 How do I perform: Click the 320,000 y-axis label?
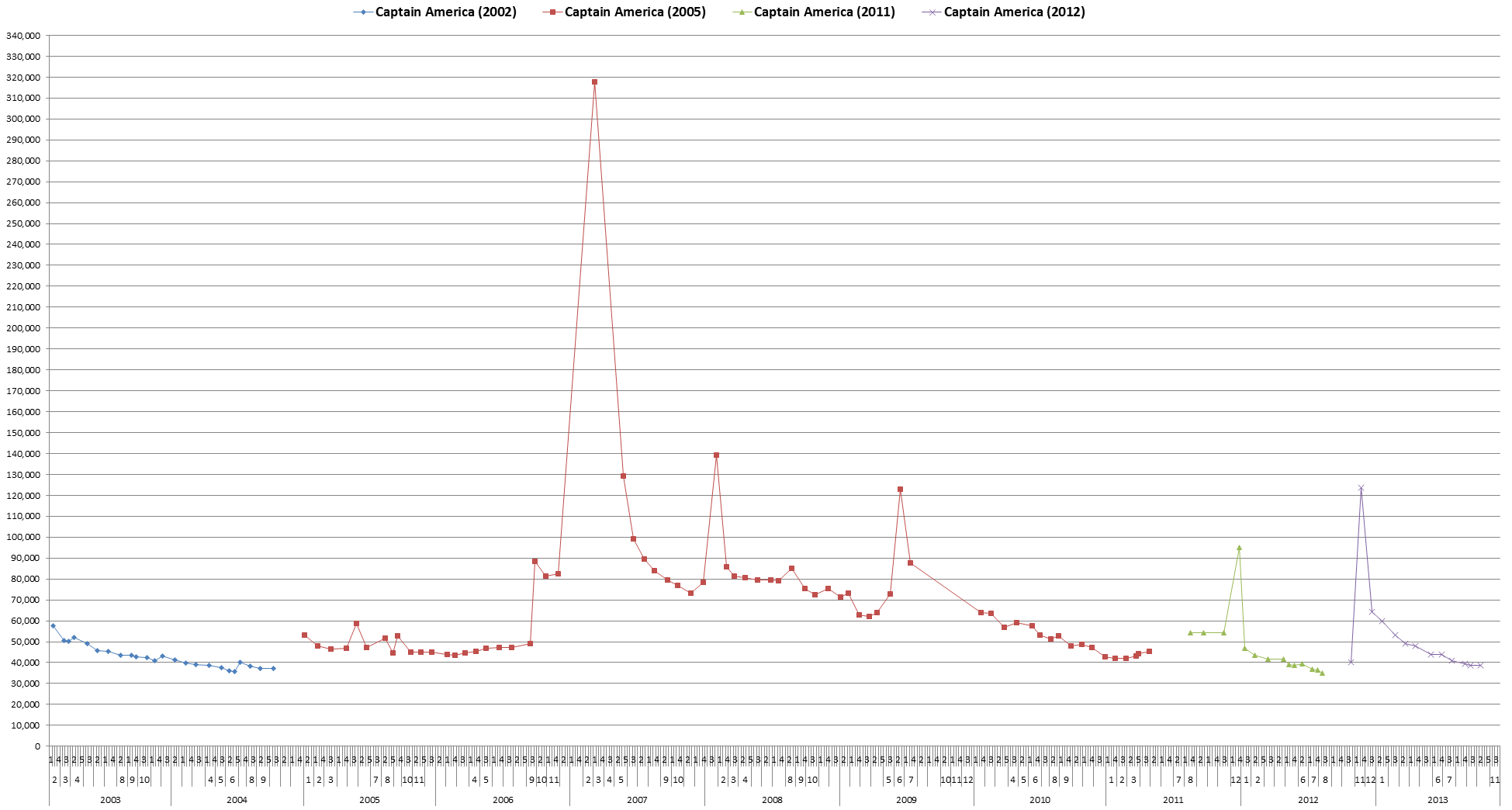[23, 78]
